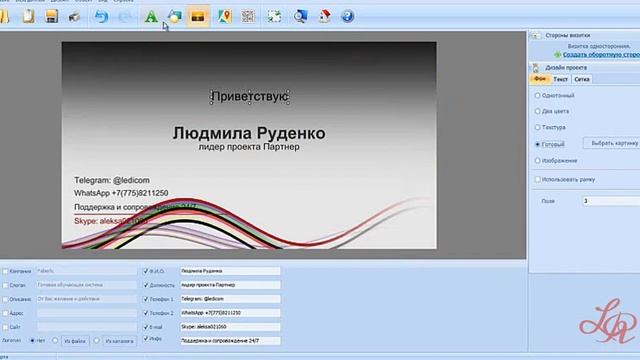
Task: Click the green arrows fit icon
Action: click(x=274, y=17)
